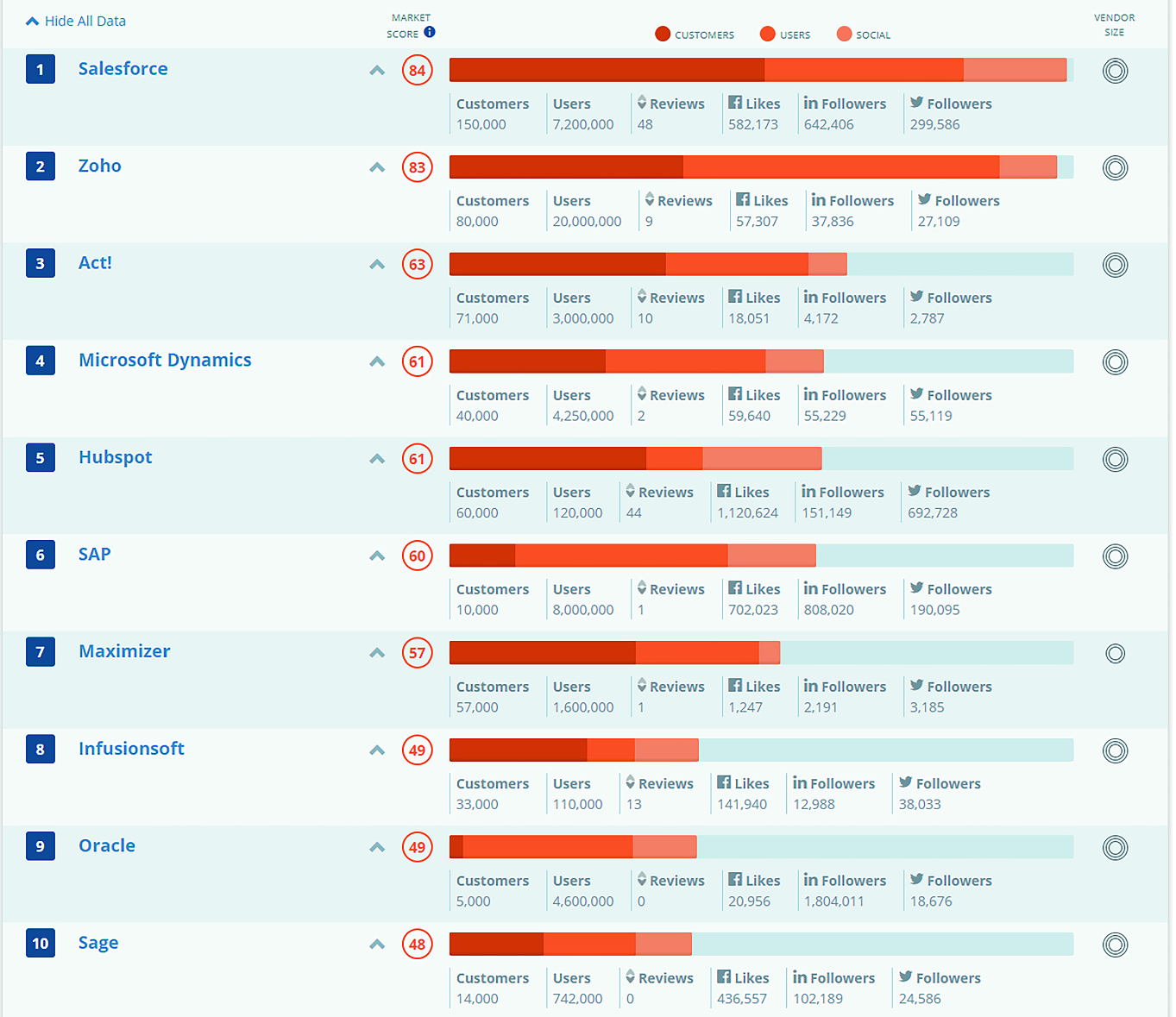
Task: Click Facebook icon in Hubspot row
Action: (724, 491)
